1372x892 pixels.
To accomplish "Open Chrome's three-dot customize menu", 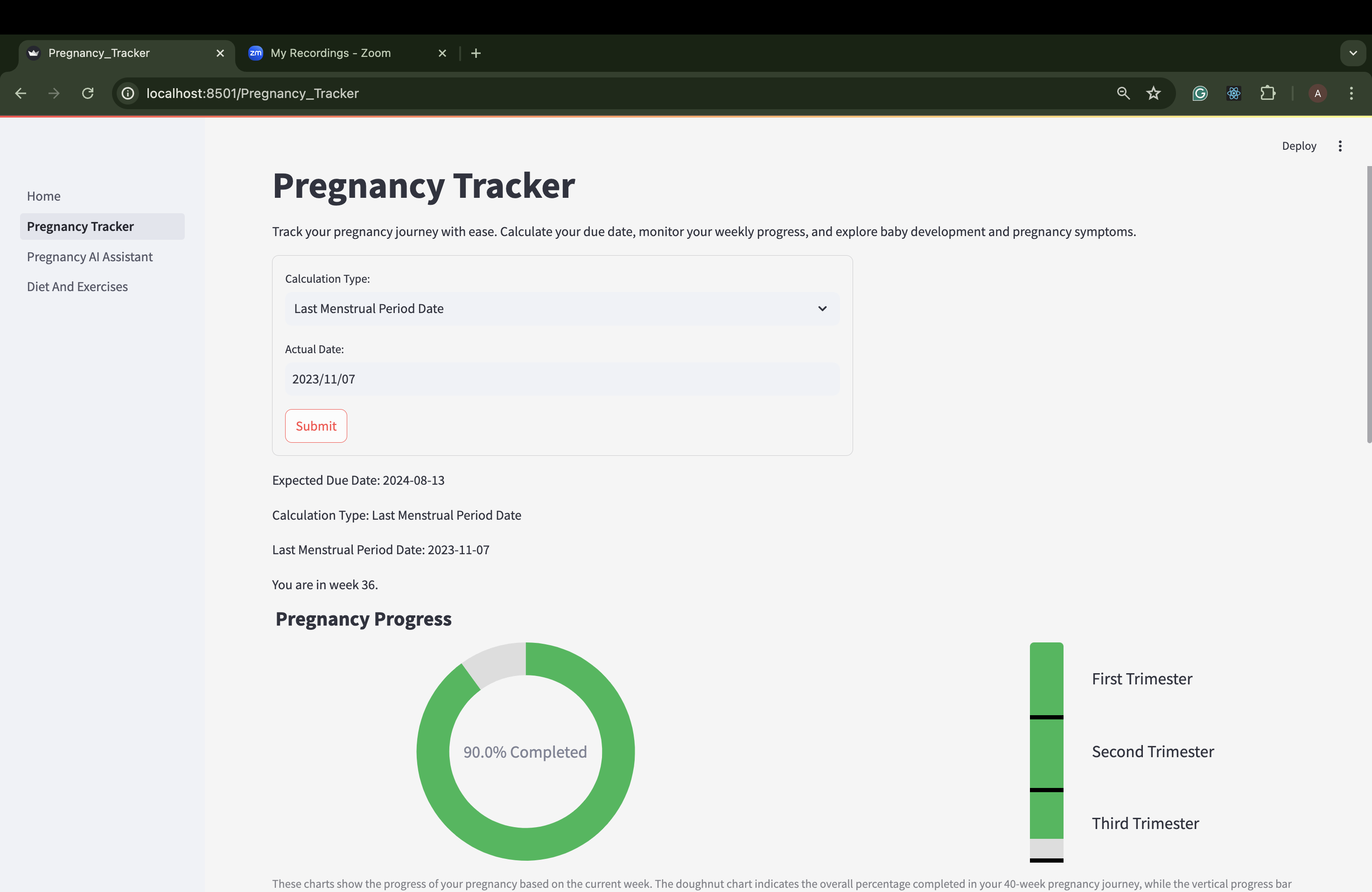I will pos(1351,93).
